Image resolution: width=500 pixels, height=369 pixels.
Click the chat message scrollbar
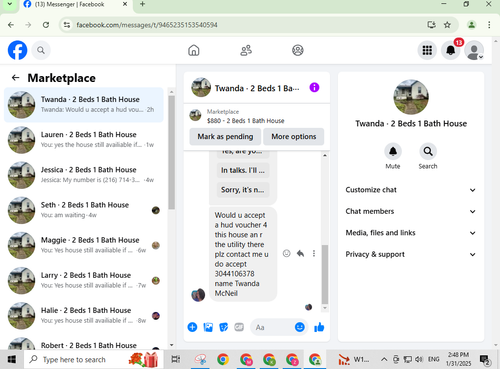325,274
